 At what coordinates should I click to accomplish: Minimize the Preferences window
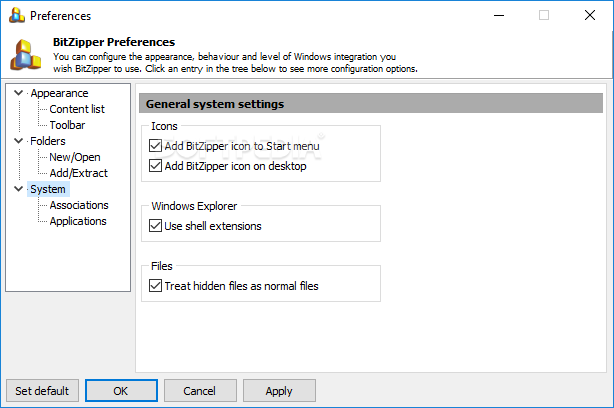499,15
